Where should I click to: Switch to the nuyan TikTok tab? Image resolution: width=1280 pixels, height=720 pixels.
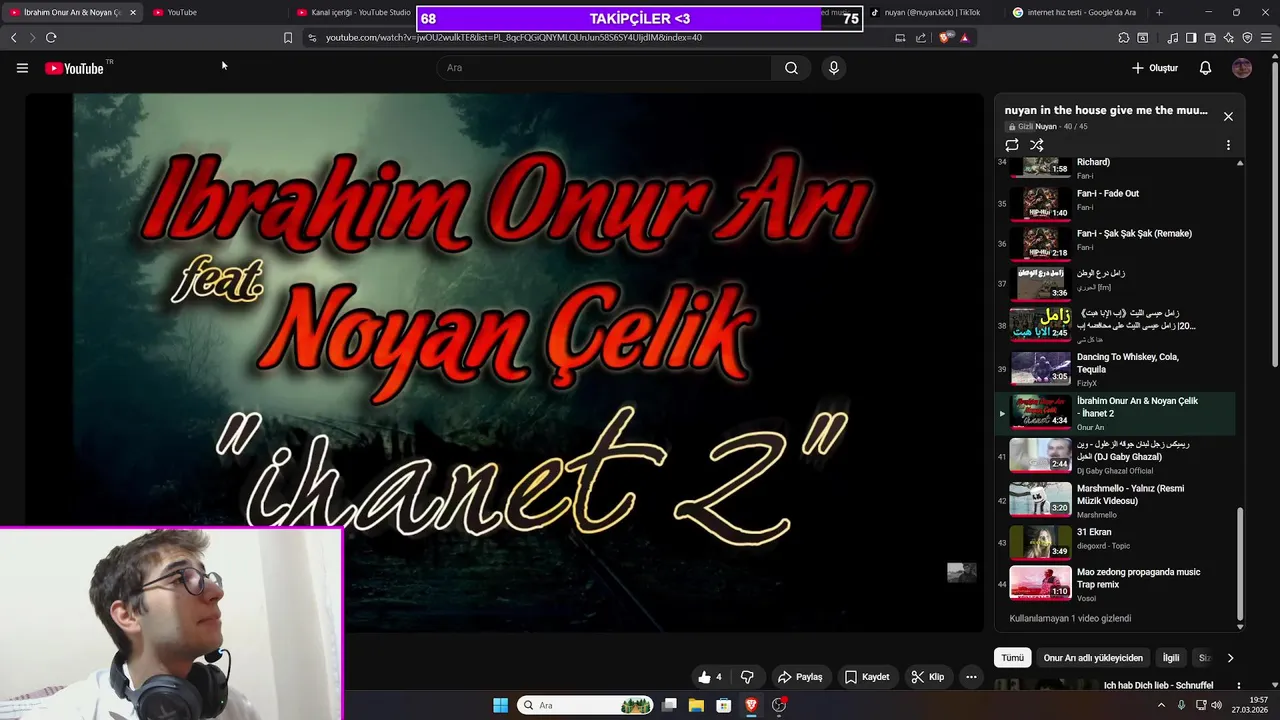[932, 12]
